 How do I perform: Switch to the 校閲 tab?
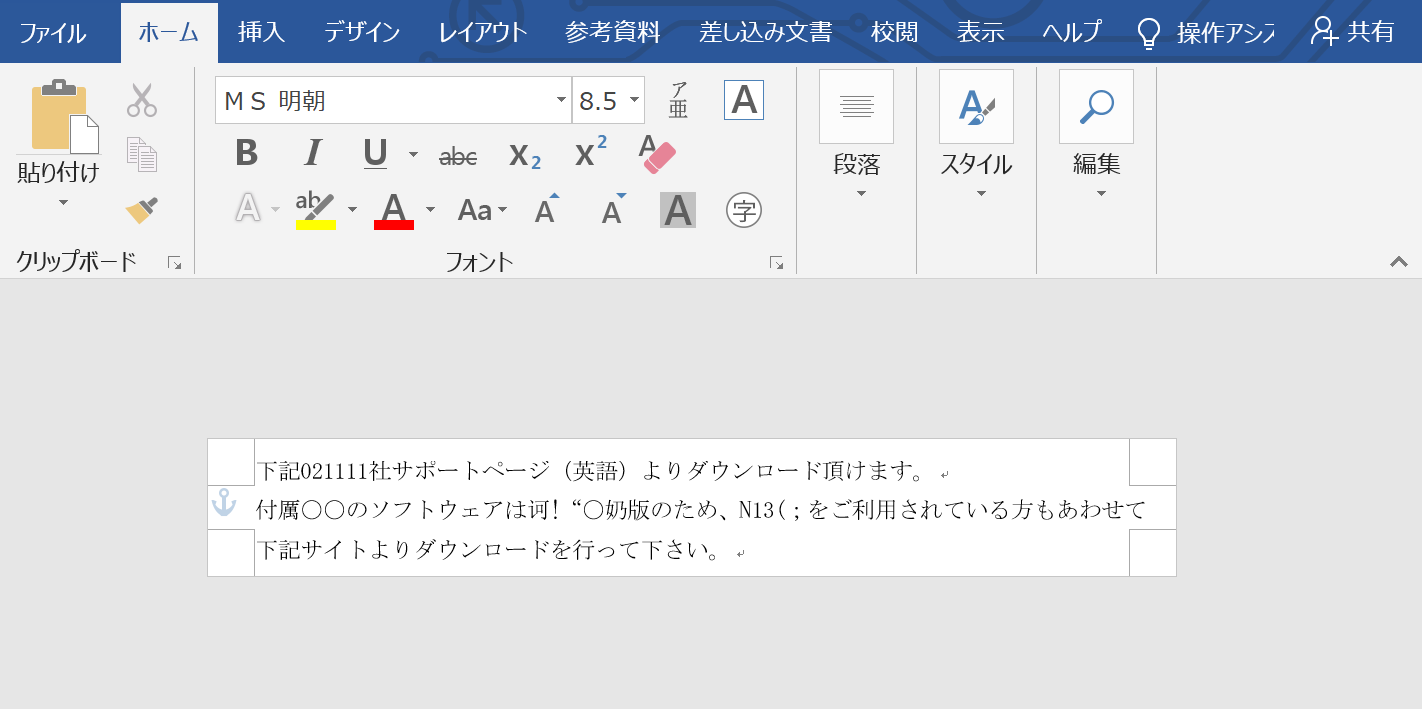[x=893, y=32]
